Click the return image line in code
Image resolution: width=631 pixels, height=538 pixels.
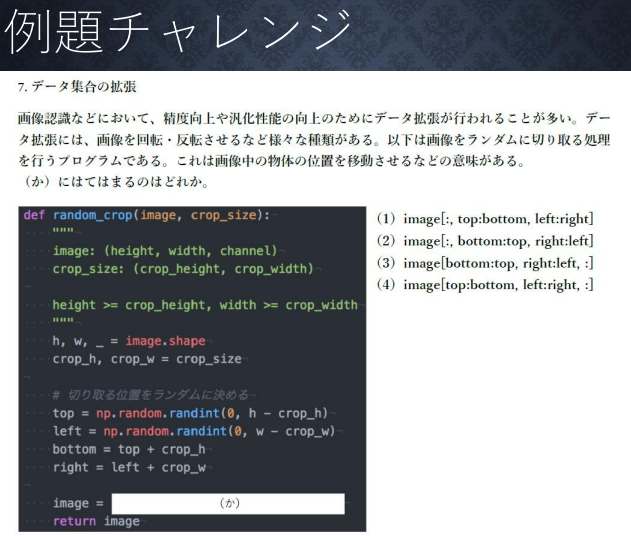coord(96,521)
